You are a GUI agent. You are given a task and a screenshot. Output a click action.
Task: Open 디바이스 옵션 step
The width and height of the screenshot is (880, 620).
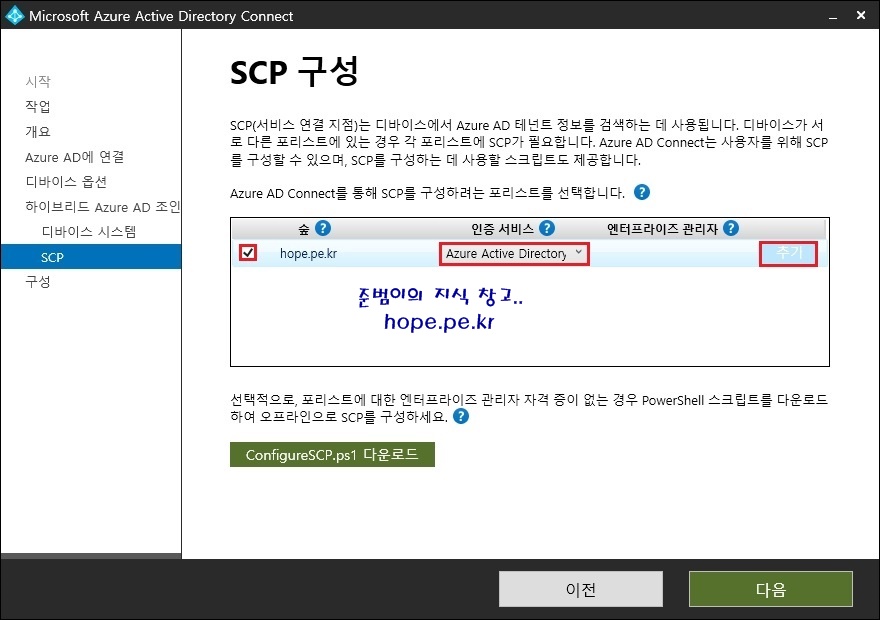click(66, 182)
